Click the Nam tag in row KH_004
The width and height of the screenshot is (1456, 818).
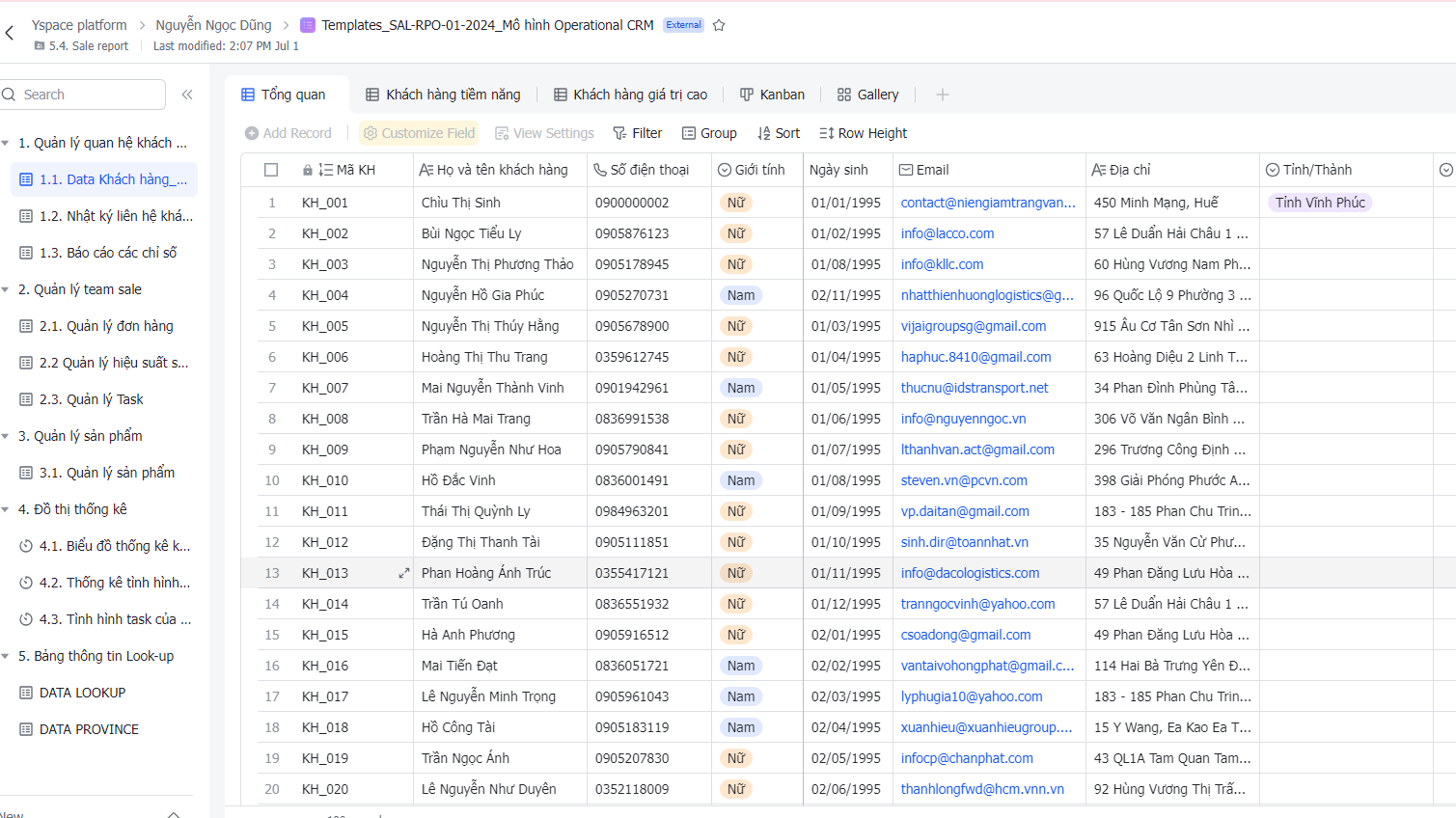(x=741, y=295)
